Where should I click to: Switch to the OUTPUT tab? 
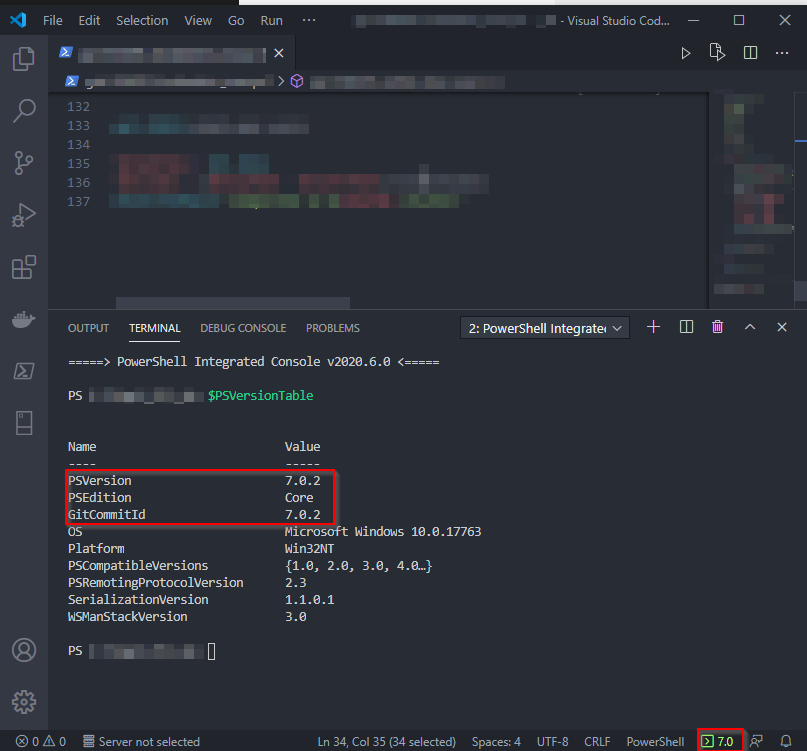coord(89,328)
